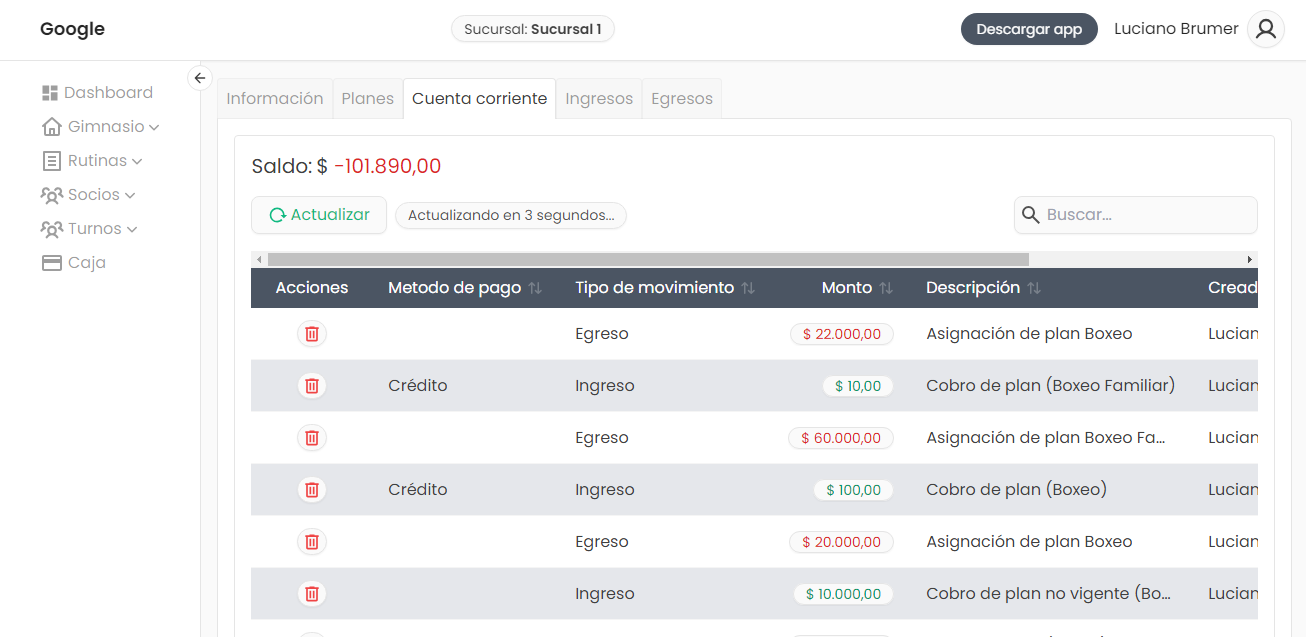Image resolution: width=1306 pixels, height=637 pixels.
Task: Click trash icon for $ 10,00 Ingreso row
Action: (312, 386)
